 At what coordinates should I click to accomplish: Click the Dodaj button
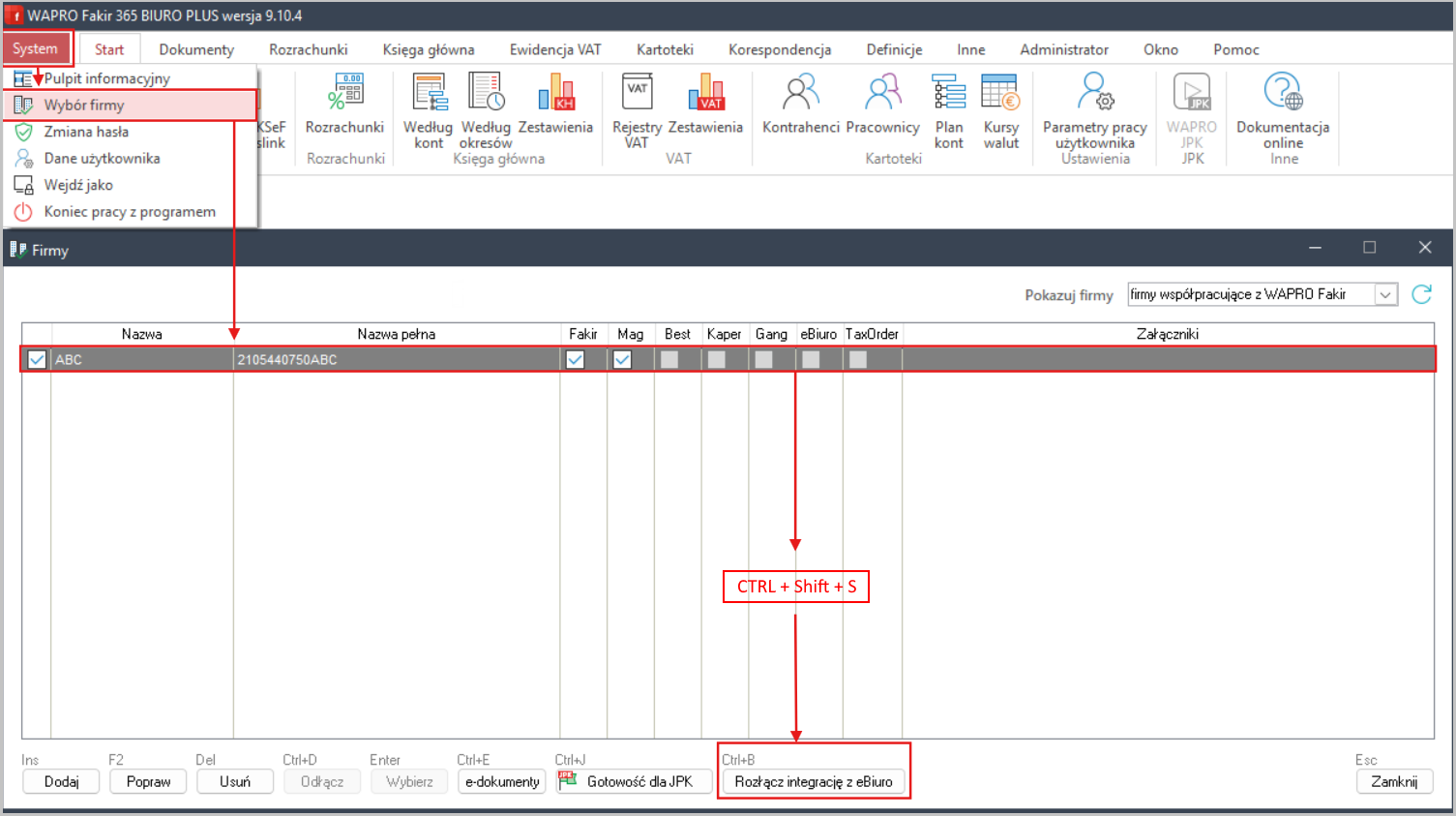(x=61, y=781)
